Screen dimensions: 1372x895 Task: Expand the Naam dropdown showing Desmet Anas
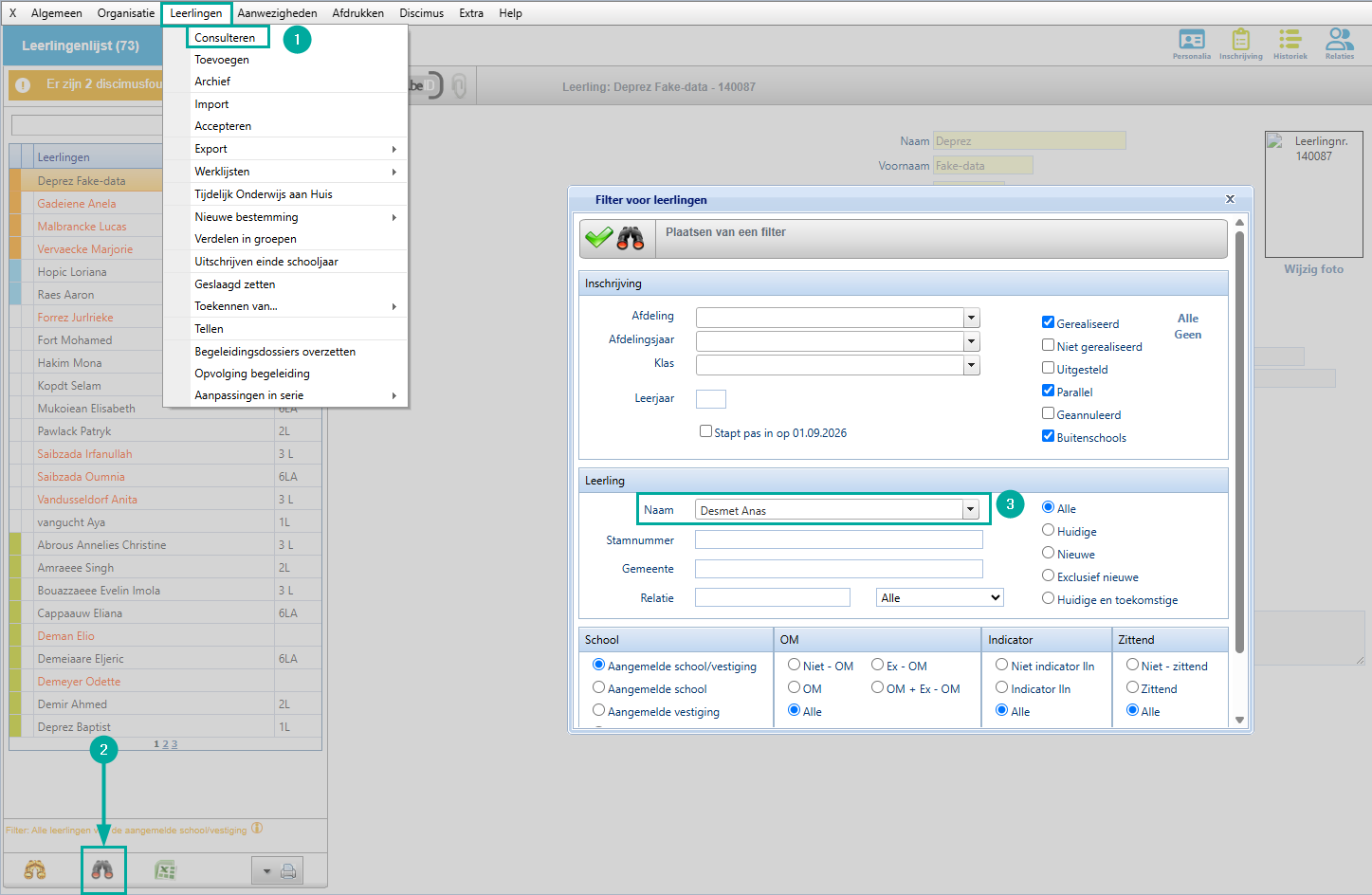(971, 510)
